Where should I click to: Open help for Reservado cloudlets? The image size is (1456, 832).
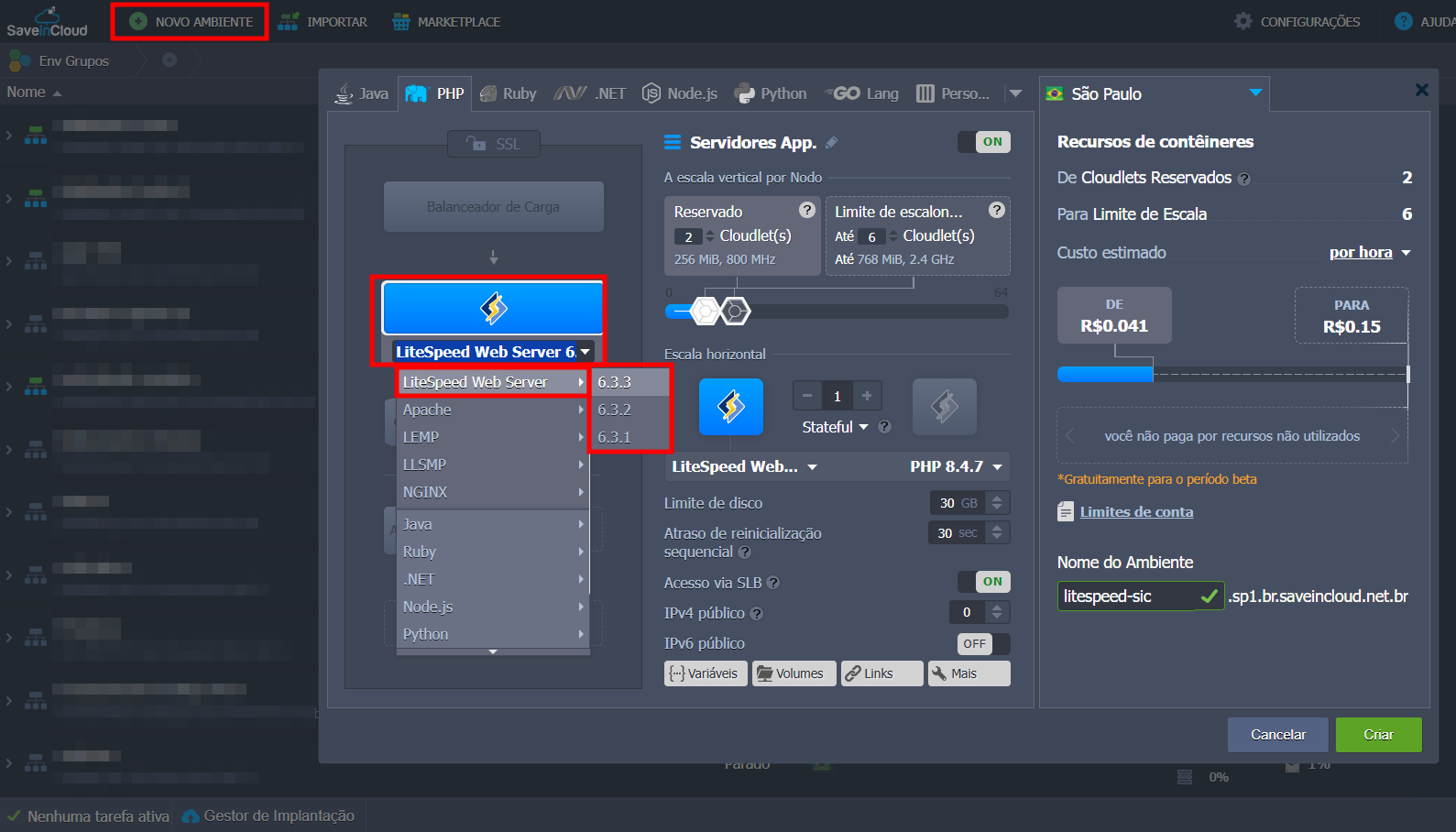(807, 210)
